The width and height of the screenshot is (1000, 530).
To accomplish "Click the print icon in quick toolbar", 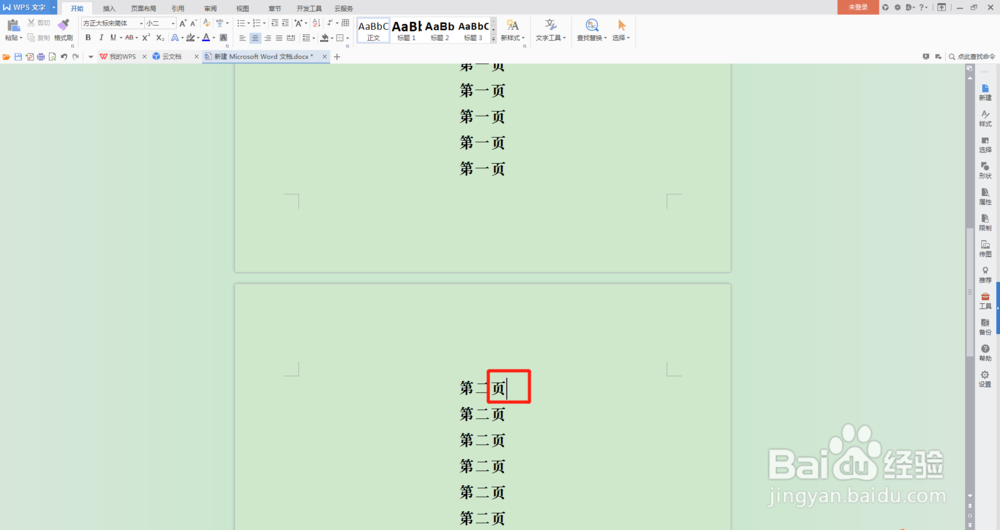I will point(41,57).
